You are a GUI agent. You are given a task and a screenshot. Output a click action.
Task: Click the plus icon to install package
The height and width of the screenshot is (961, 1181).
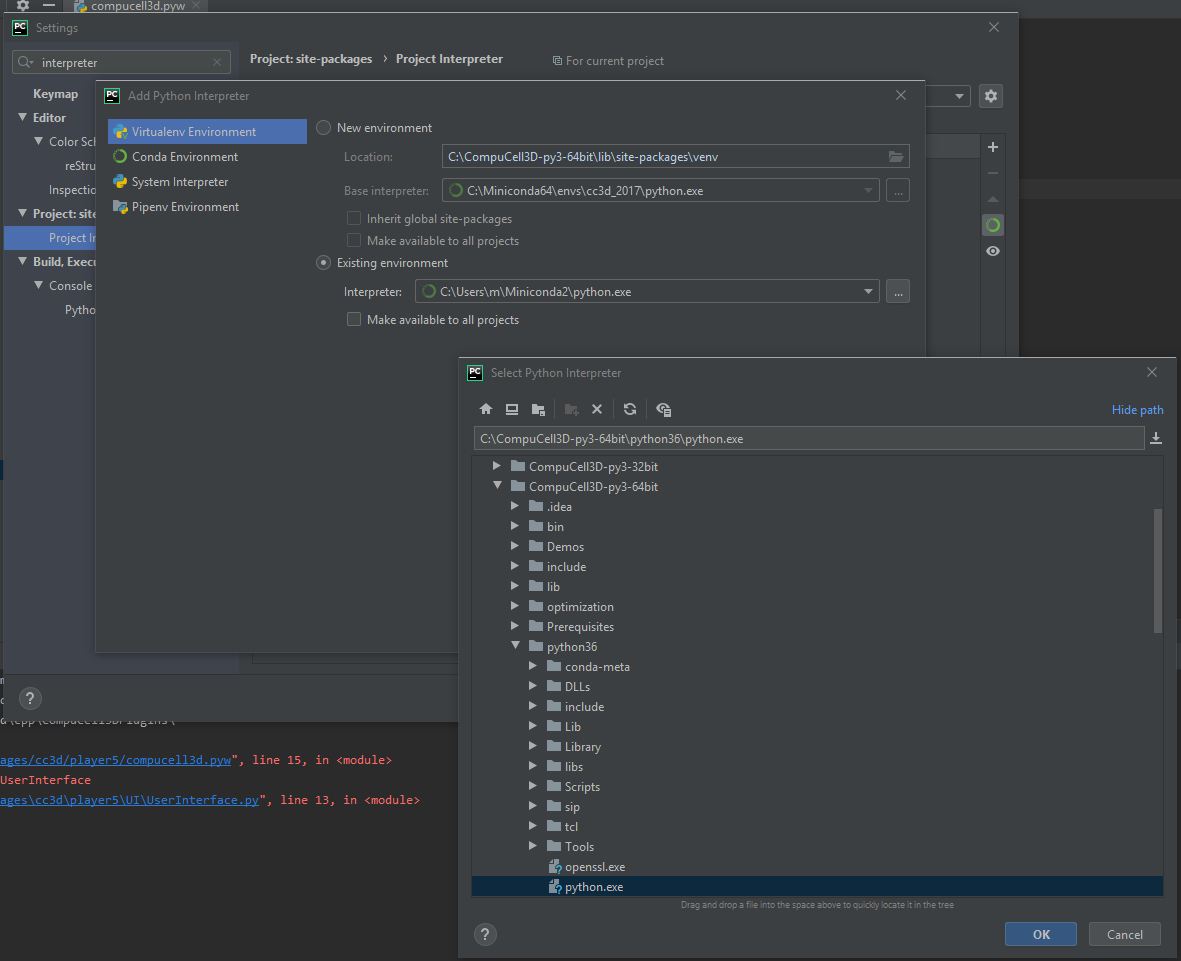click(993, 147)
